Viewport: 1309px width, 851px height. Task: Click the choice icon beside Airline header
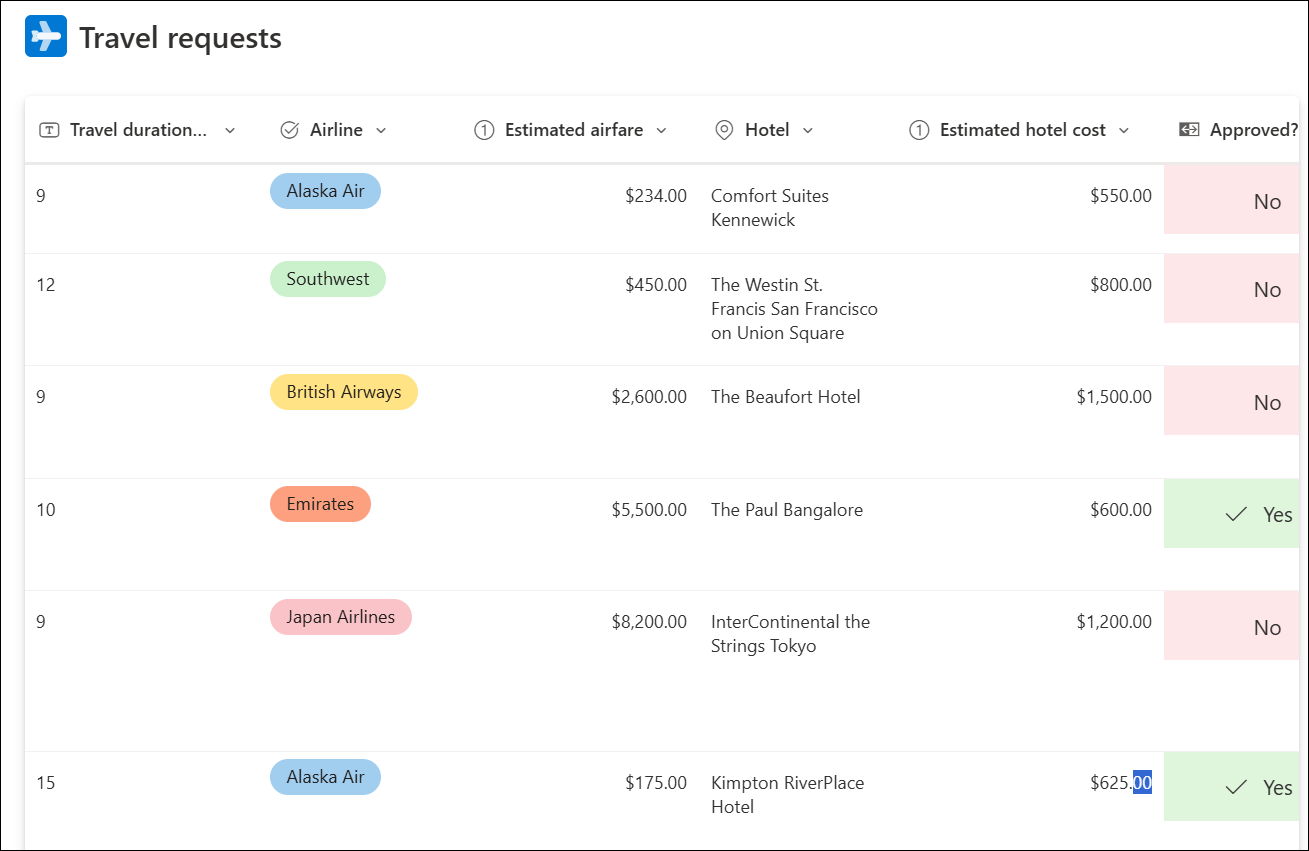[289, 129]
